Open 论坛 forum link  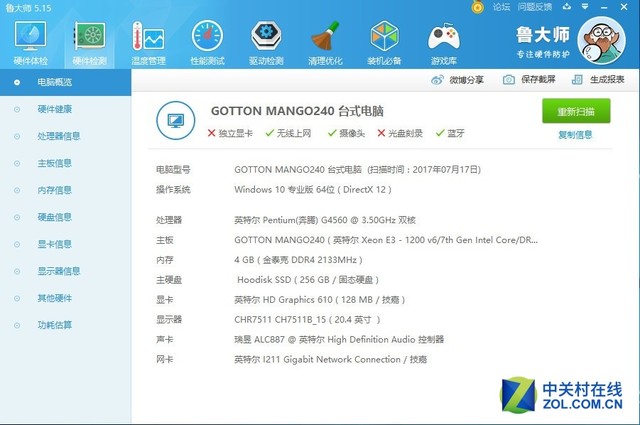coord(501,7)
